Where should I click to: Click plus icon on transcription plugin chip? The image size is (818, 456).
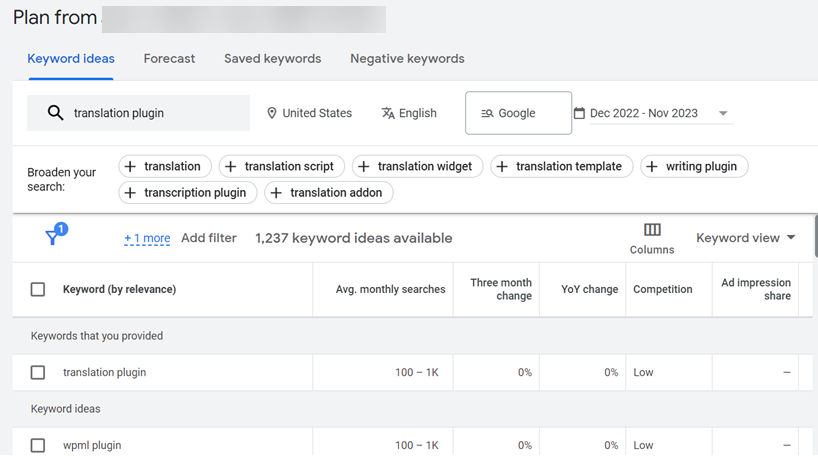click(130, 193)
